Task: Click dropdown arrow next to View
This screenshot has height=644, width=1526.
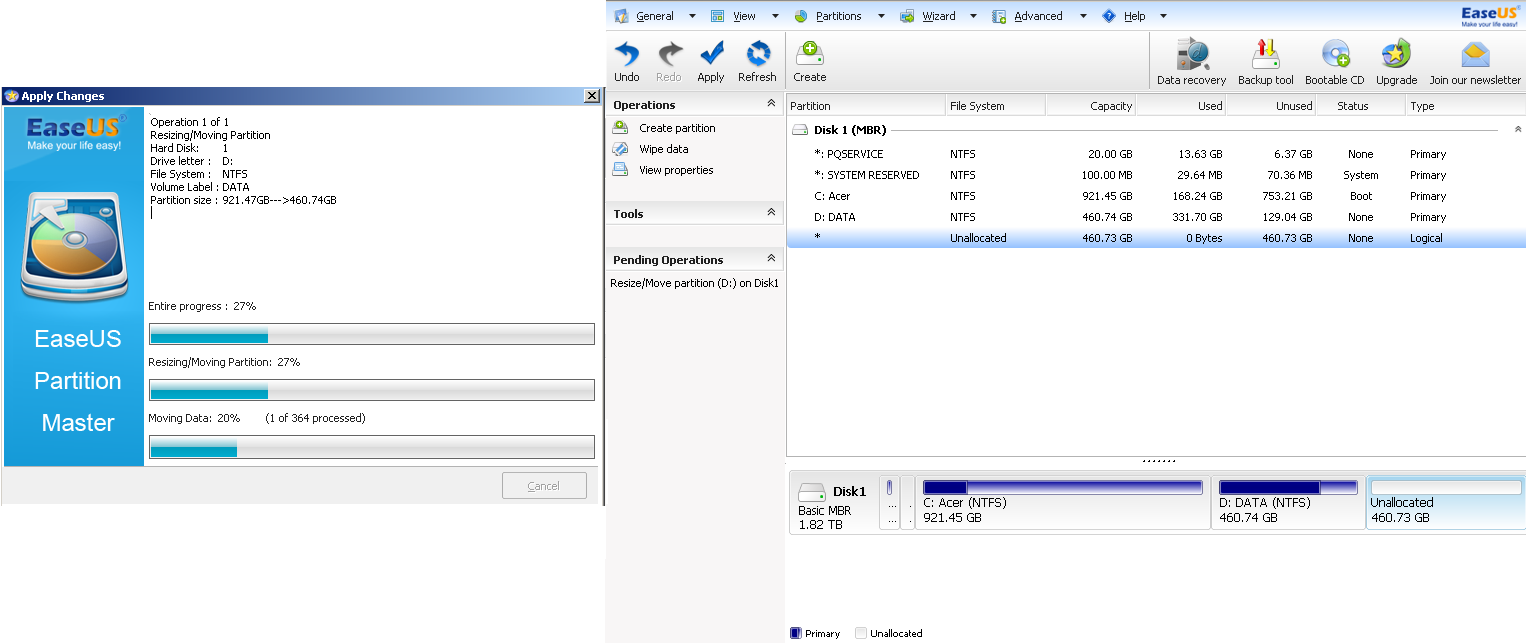Action: pyautogui.click(x=775, y=16)
